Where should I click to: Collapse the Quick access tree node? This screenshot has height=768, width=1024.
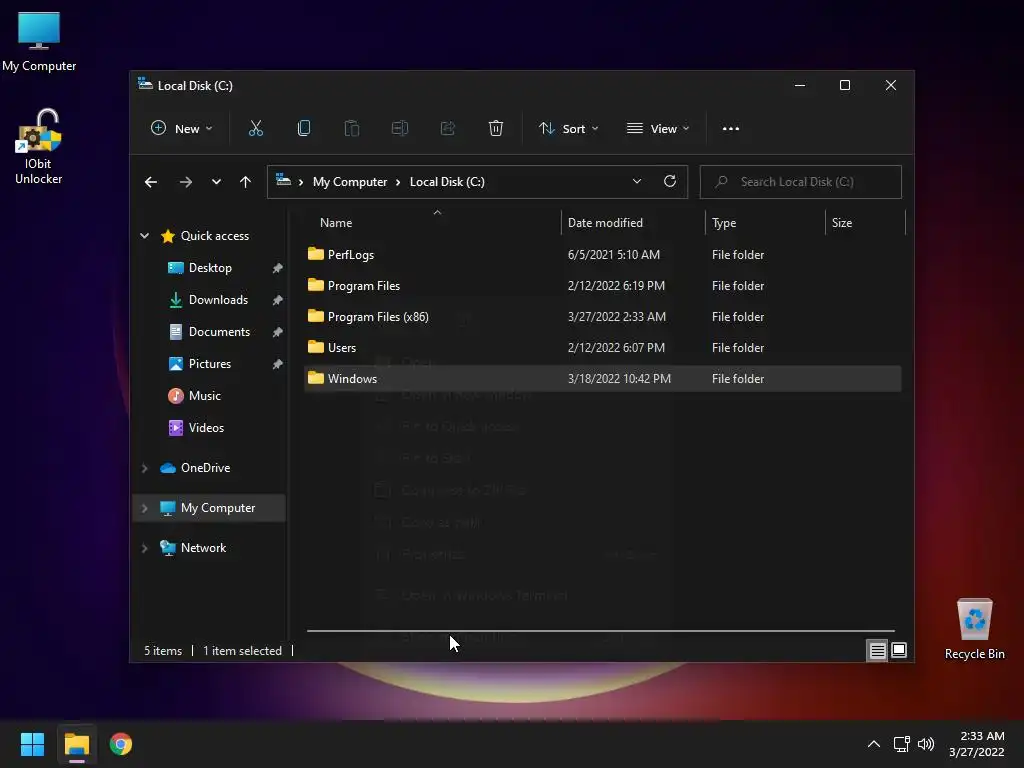click(x=144, y=236)
